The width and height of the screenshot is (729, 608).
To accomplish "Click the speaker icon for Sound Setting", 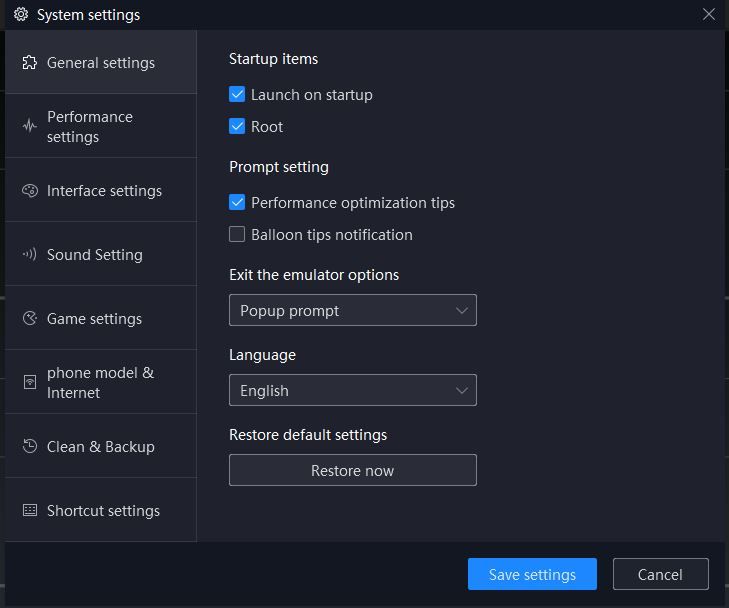I will [x=30, y=255].
